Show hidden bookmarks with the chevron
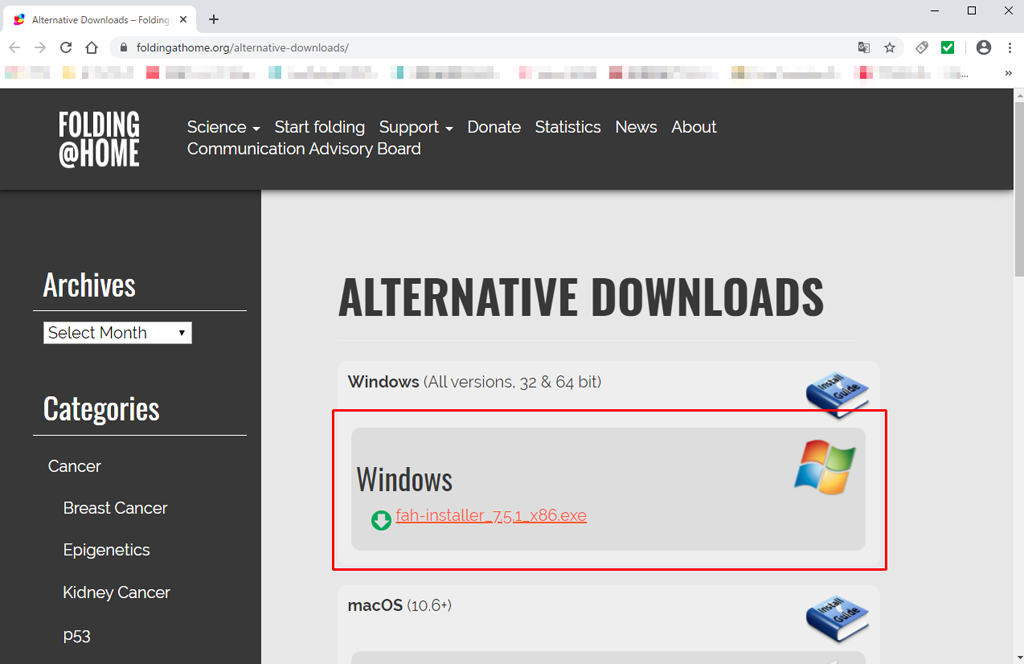This screenshot has width=1024, height=664. (x=1007, y=72)
